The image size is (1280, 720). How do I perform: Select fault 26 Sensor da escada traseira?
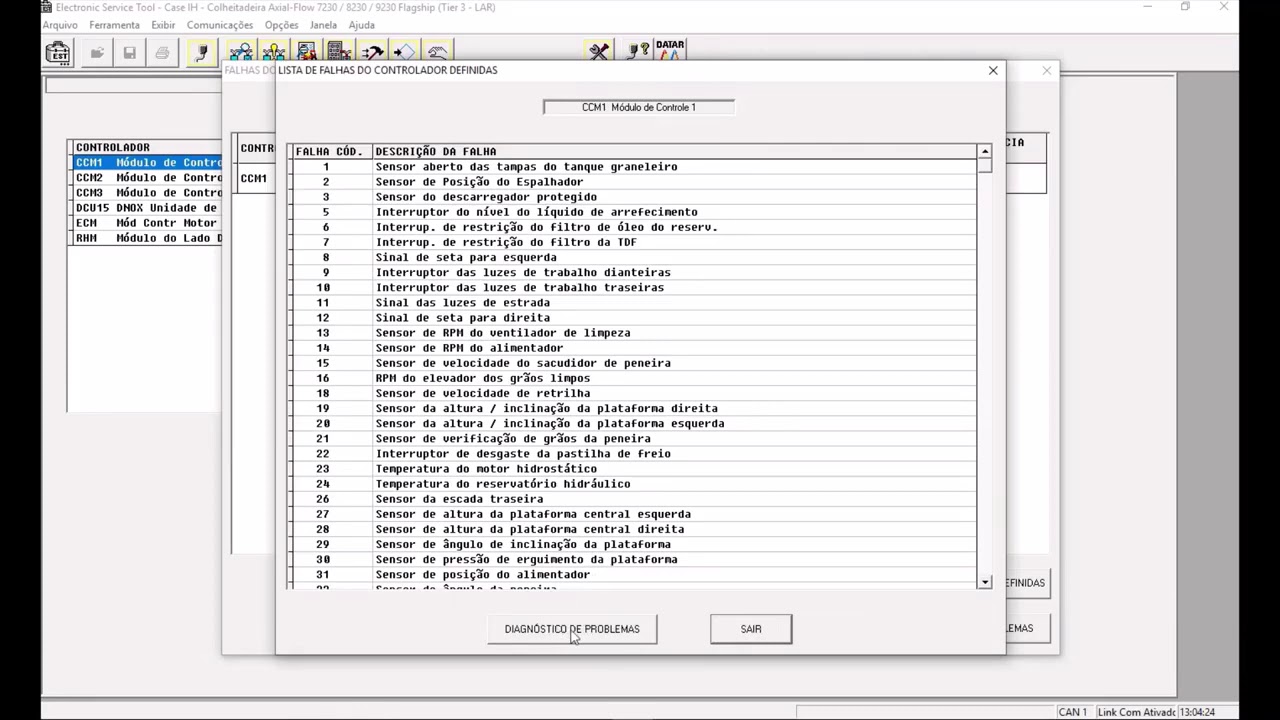pyautogui.click(x=634, y=499)
